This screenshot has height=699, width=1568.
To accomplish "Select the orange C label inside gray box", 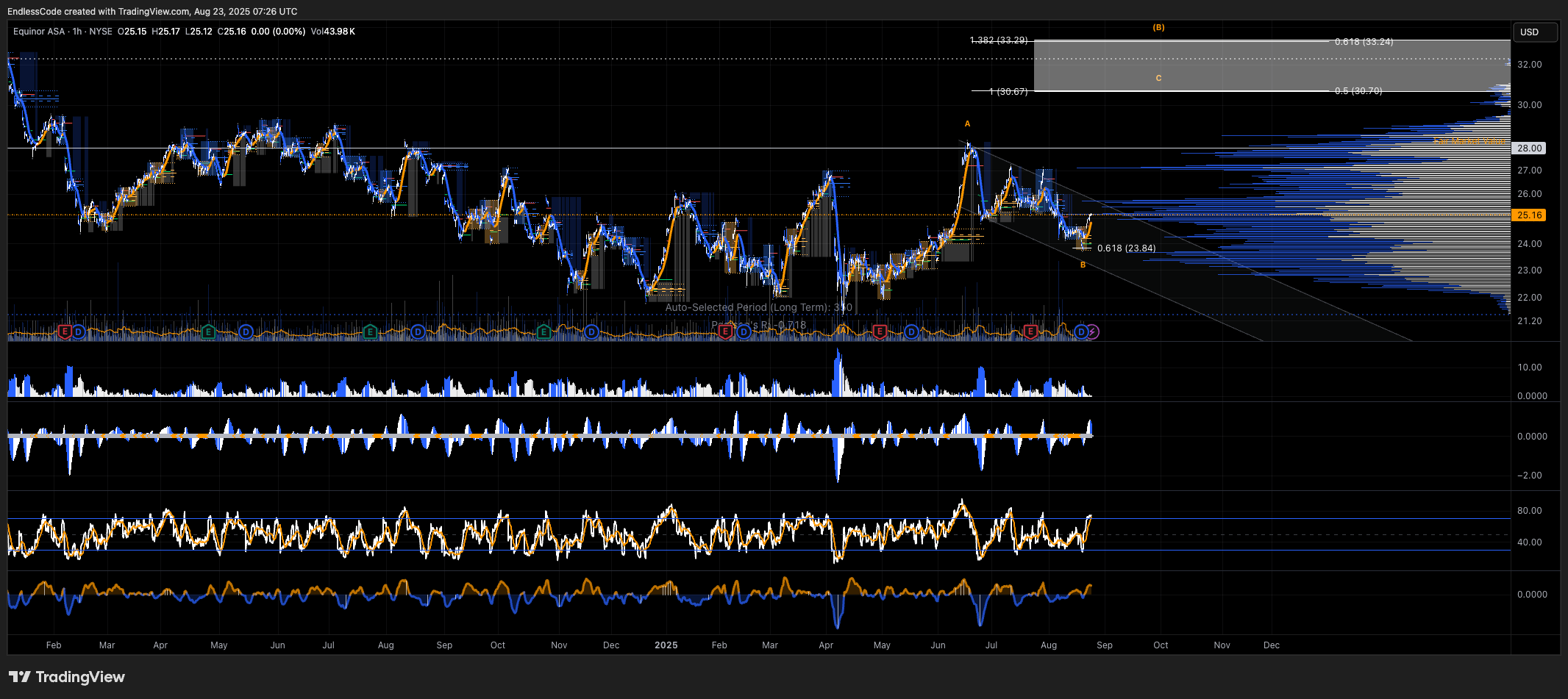I will pyautogui.click(x=1158, y=78).
